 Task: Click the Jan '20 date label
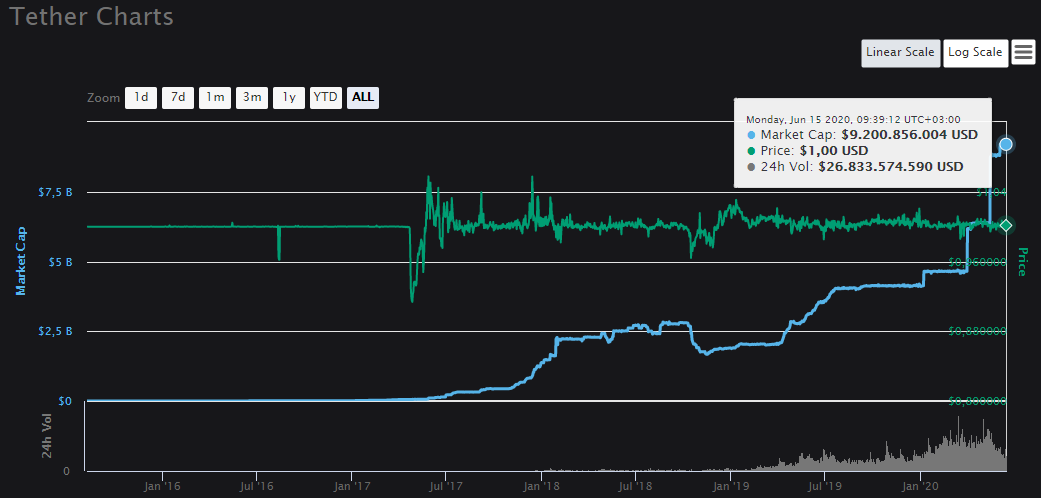(920, 485)
